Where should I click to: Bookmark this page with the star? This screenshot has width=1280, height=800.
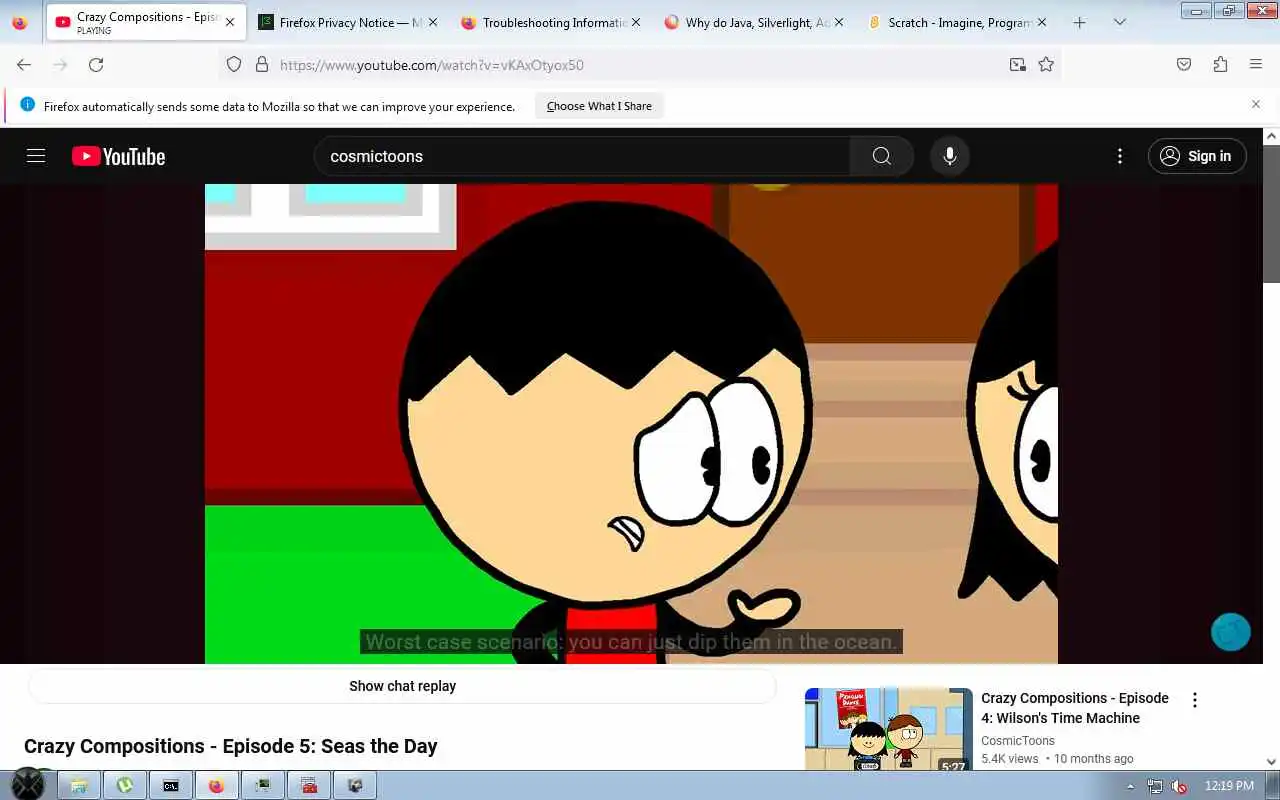(x=1046, y=65)
